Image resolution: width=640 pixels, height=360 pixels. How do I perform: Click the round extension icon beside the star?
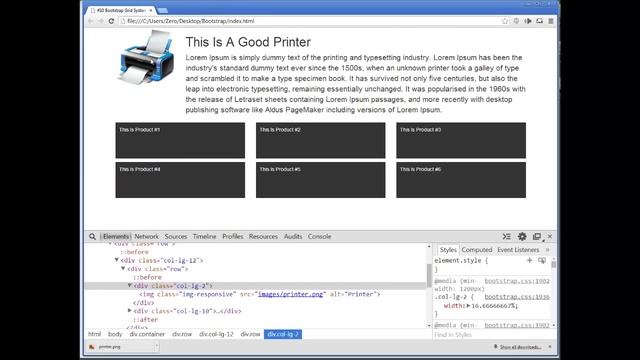pos(516,21)
